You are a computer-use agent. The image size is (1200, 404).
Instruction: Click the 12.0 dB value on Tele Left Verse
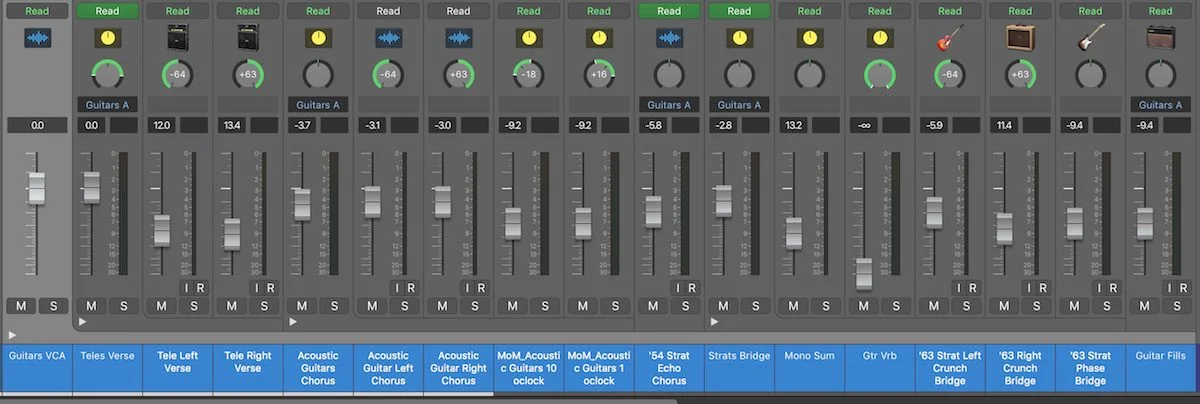pyautogui.click(x=162, y=125)
